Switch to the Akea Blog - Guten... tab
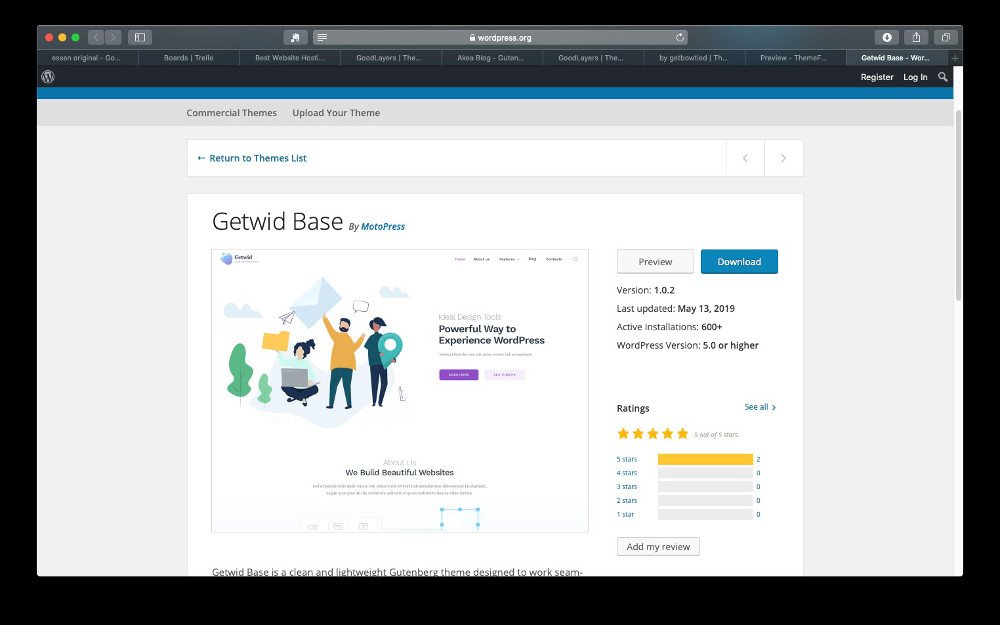This screenshot has width=1000, height=625. pos(491,58)
